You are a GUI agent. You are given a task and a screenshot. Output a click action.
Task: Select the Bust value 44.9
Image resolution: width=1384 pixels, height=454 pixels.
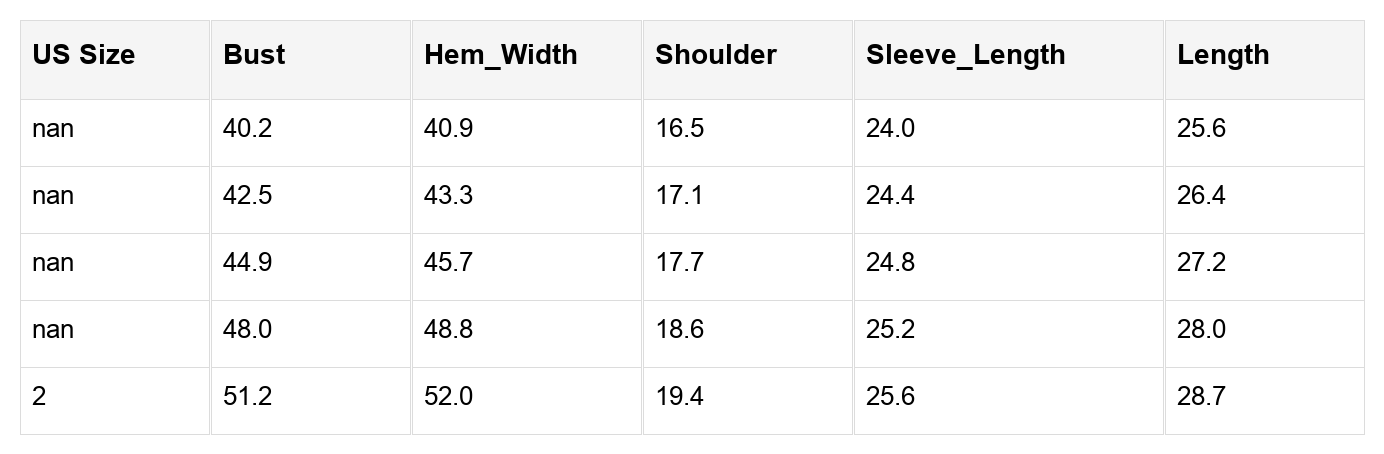tap(247, 263)
